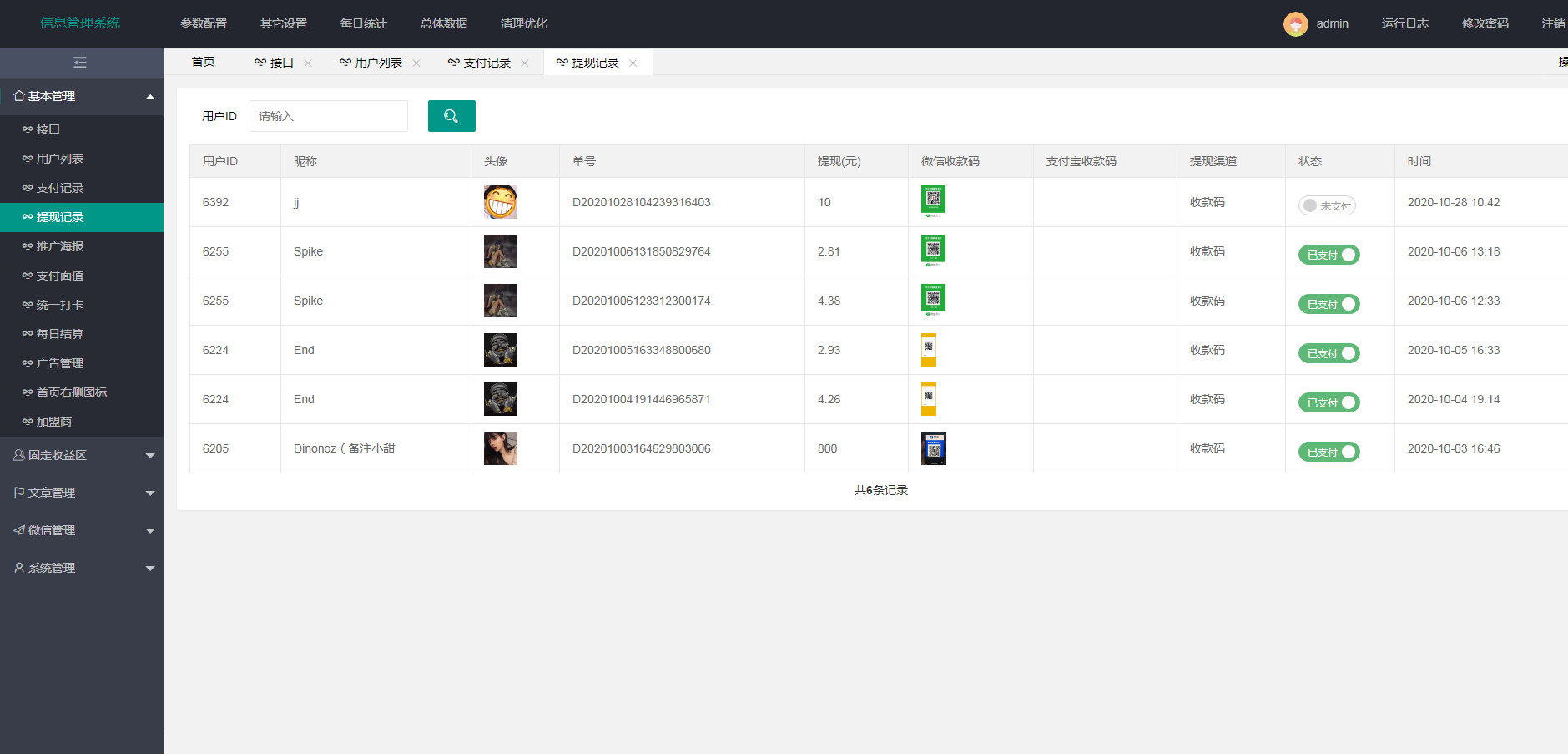This screenshot has height=754, width=1568.
Task: Open Dinonoz avatar thumbnail
Action: pyautogui.click(x=501, y=448)
